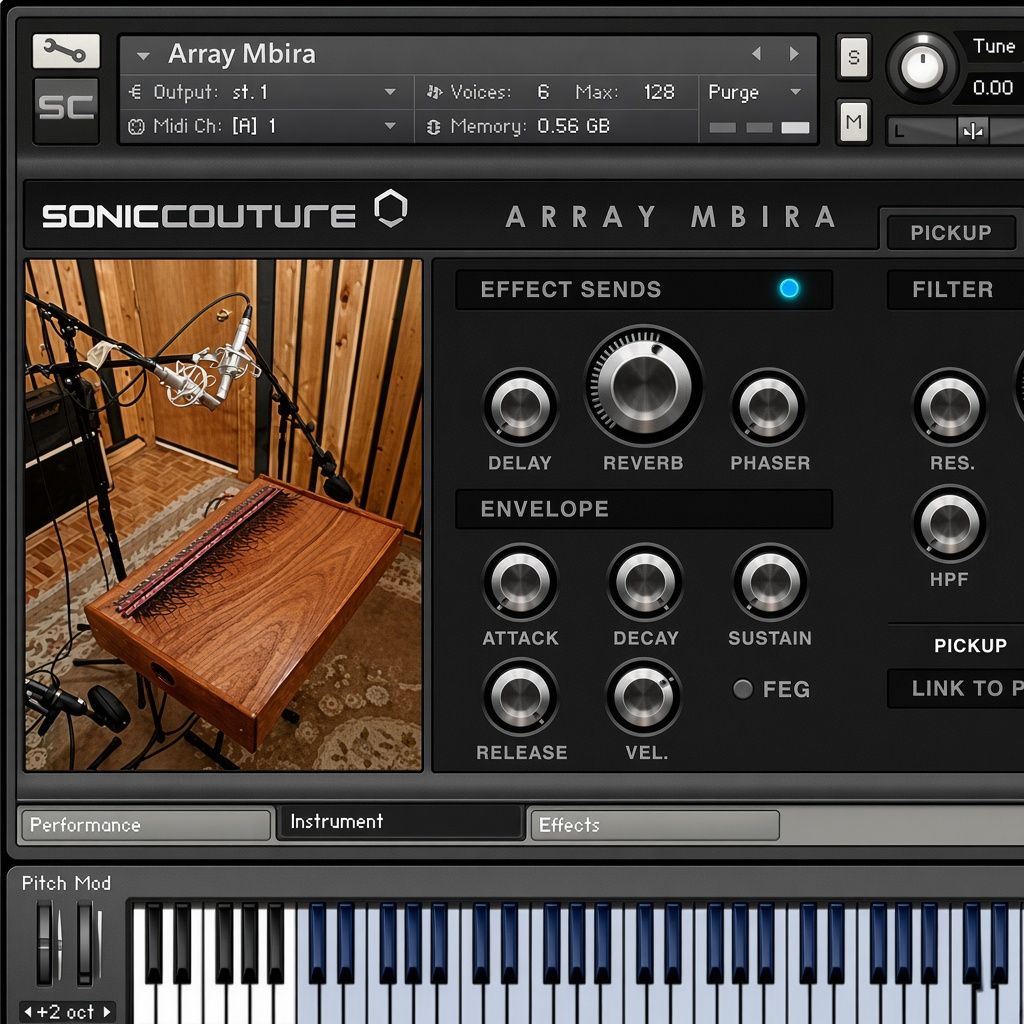Click the HPF filter knob
1024x1024 pixels.
click(950, 523)
